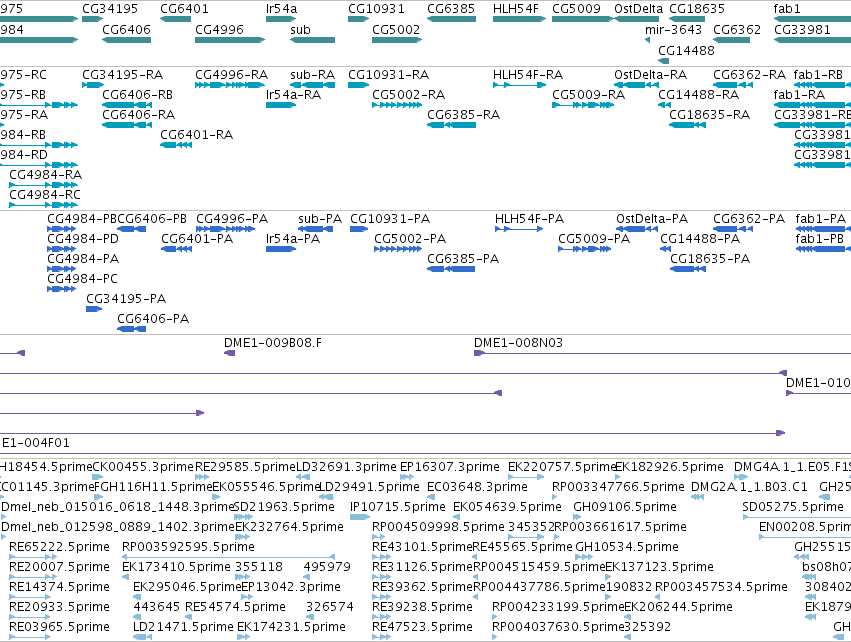
Task: Click the CG6406 gene label
Action: click(x=126, y=29)
